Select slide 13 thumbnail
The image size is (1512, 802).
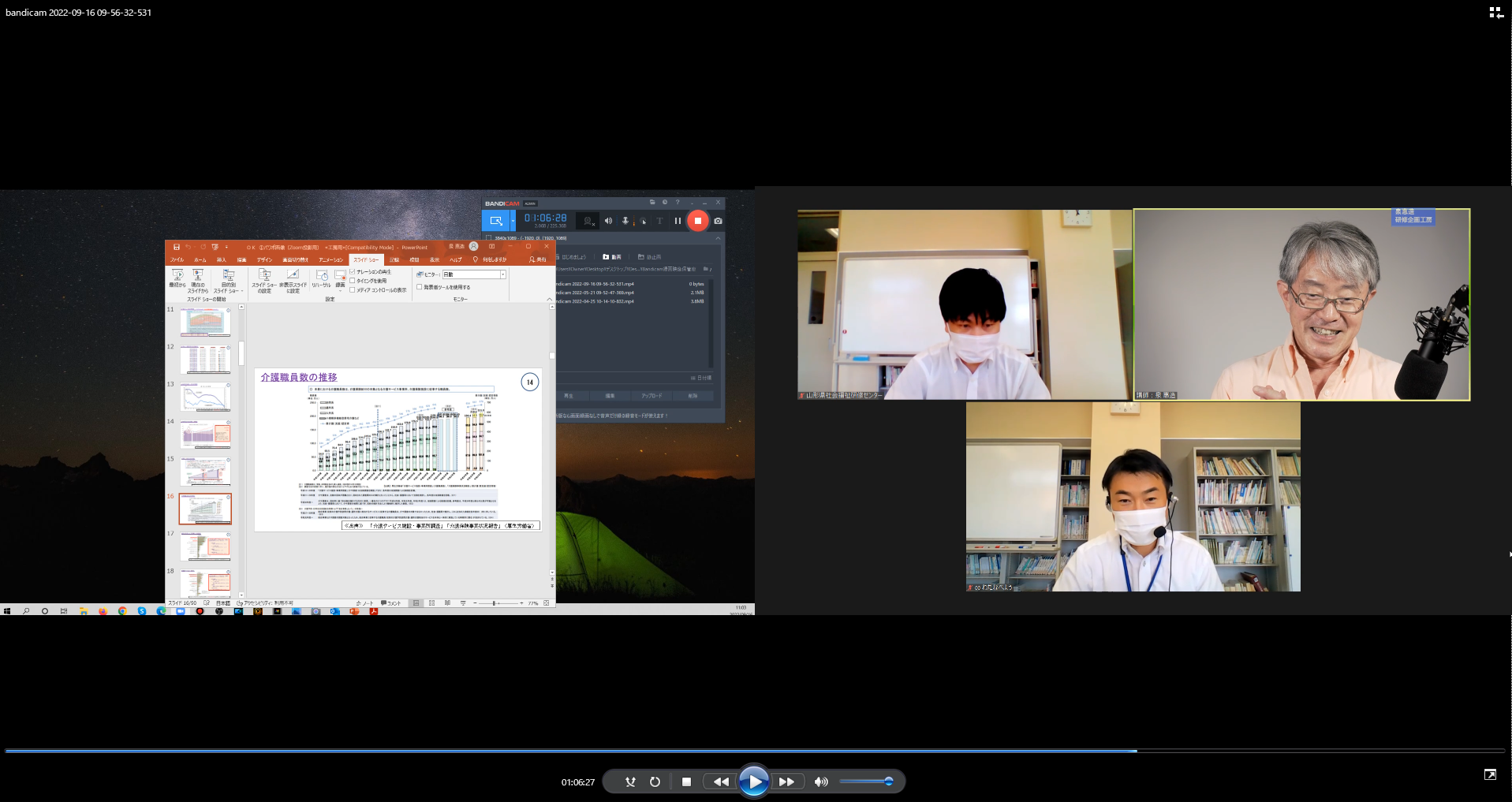[205, 397]
